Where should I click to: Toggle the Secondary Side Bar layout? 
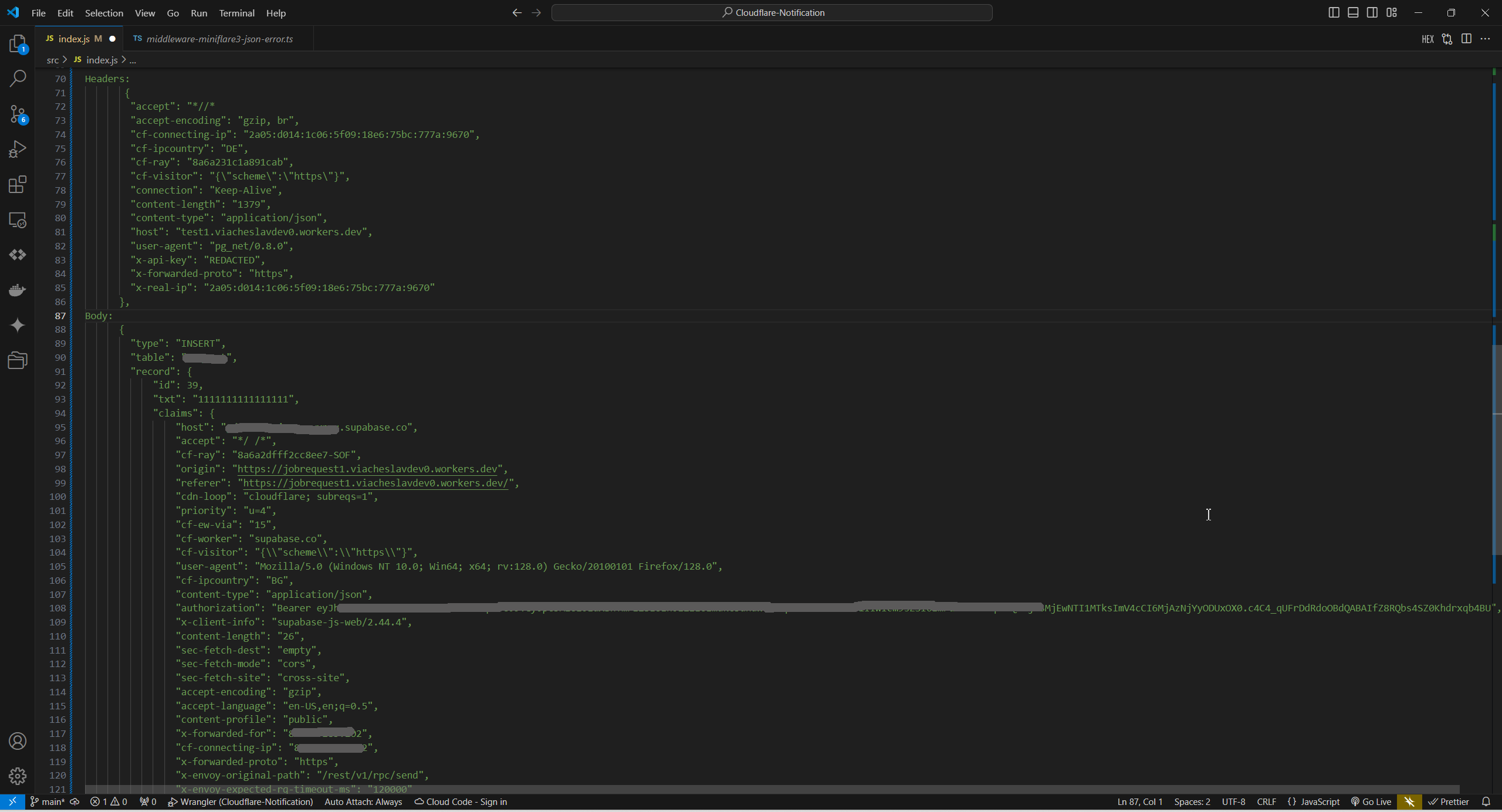(1372, 12)
